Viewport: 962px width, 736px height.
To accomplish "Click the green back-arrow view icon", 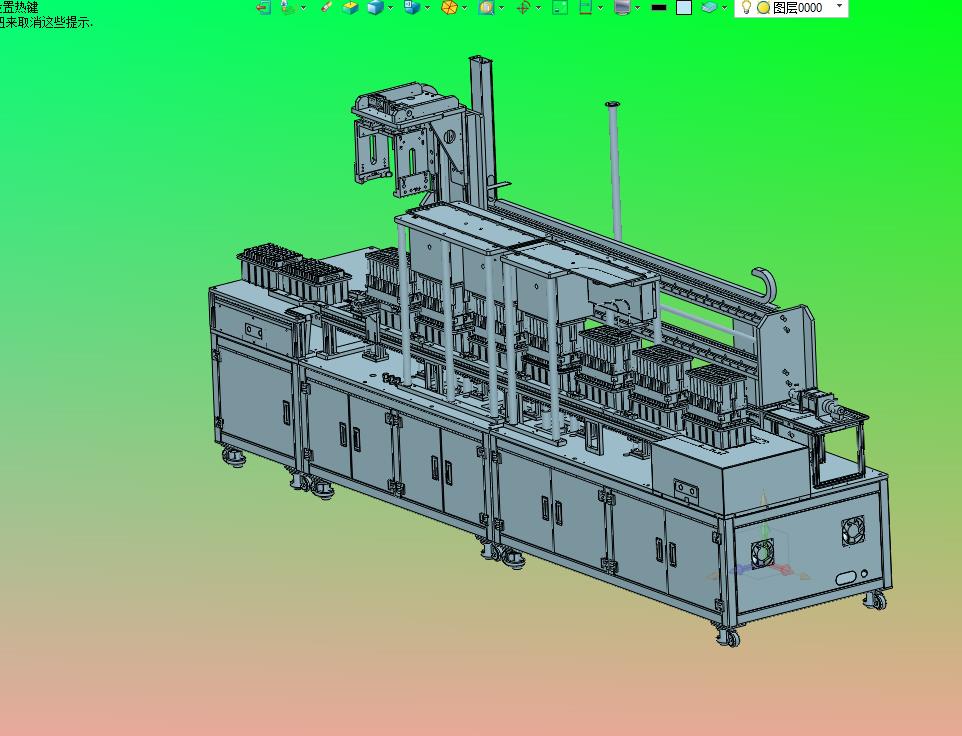I will point(264,7).
